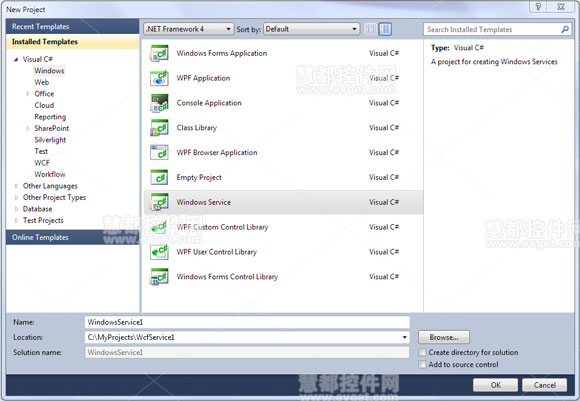Image resolution: width=580 pixels, height=401 pixels.
Task: Select the Console Application template icon
Action: point(159,103)
